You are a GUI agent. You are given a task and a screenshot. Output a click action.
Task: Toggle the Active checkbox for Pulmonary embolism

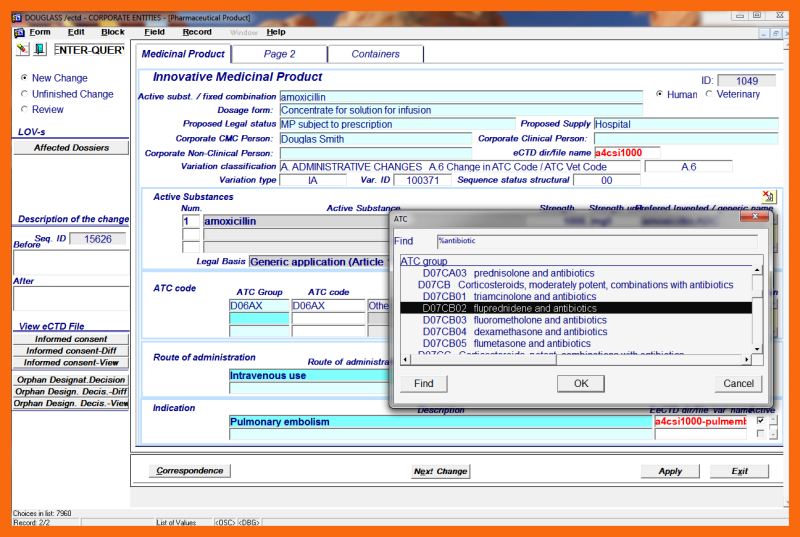(x=761, y=421)
